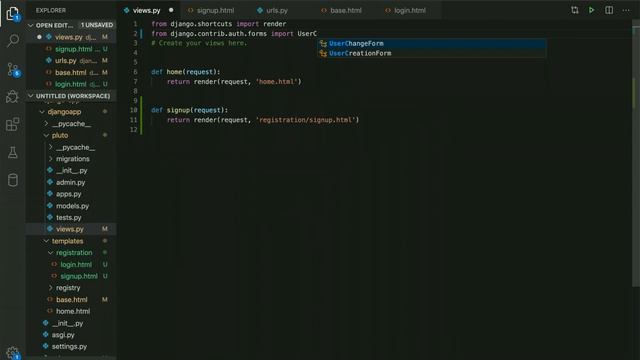Collapse the templates folder
The height and width of the screenshot is (360, 640).
46,241
